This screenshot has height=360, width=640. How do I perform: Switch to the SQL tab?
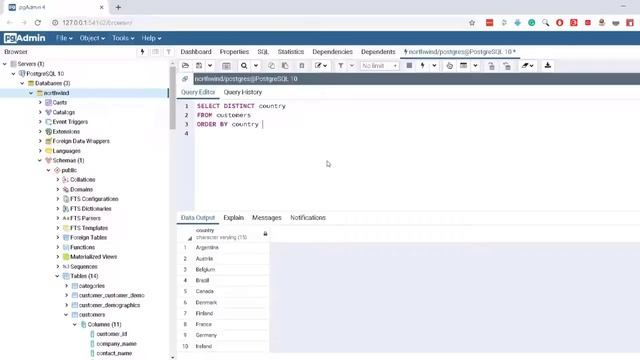tap(263, 52)
